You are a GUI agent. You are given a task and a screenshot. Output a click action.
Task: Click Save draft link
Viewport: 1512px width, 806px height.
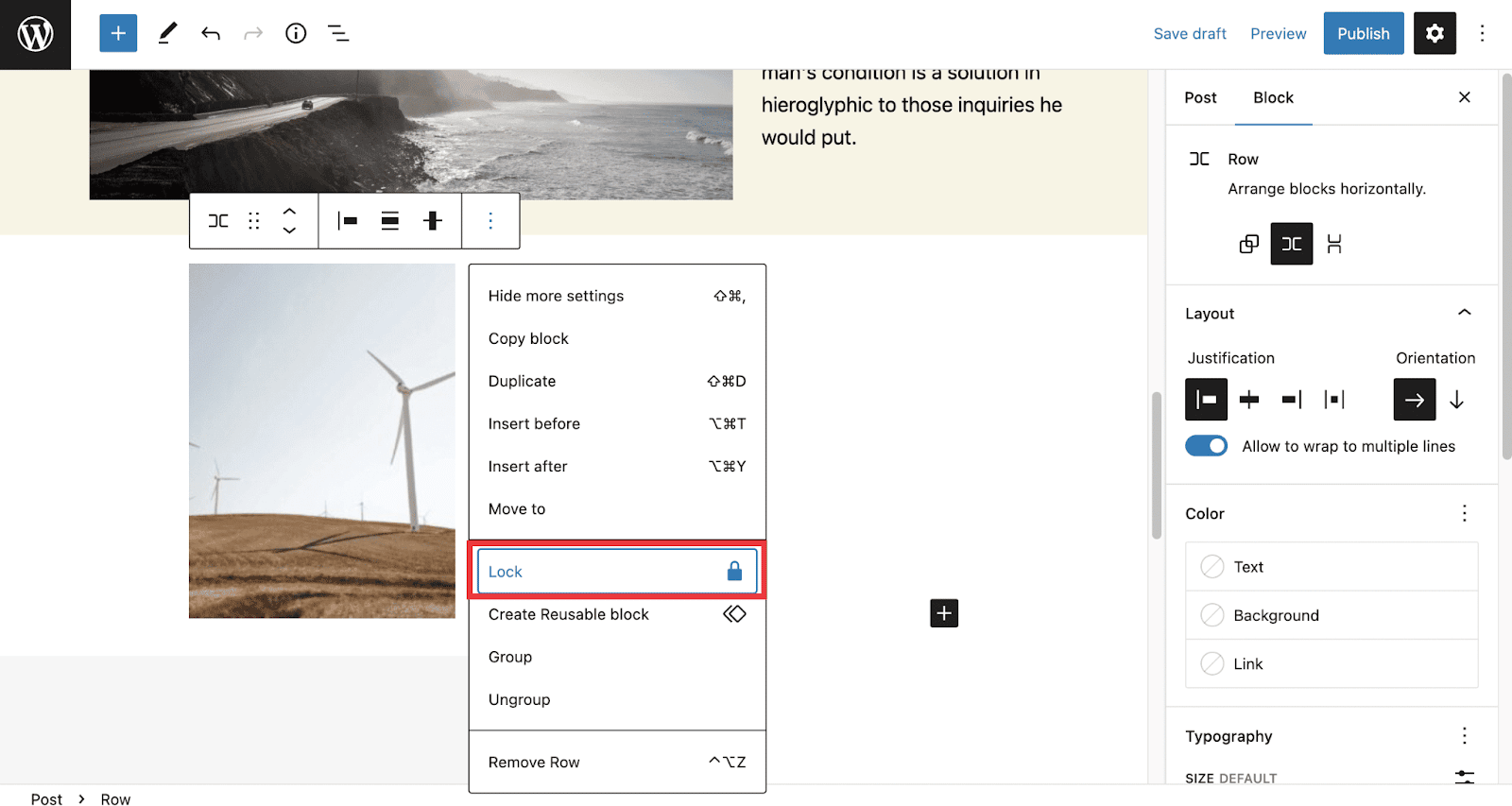point(1190,34)
